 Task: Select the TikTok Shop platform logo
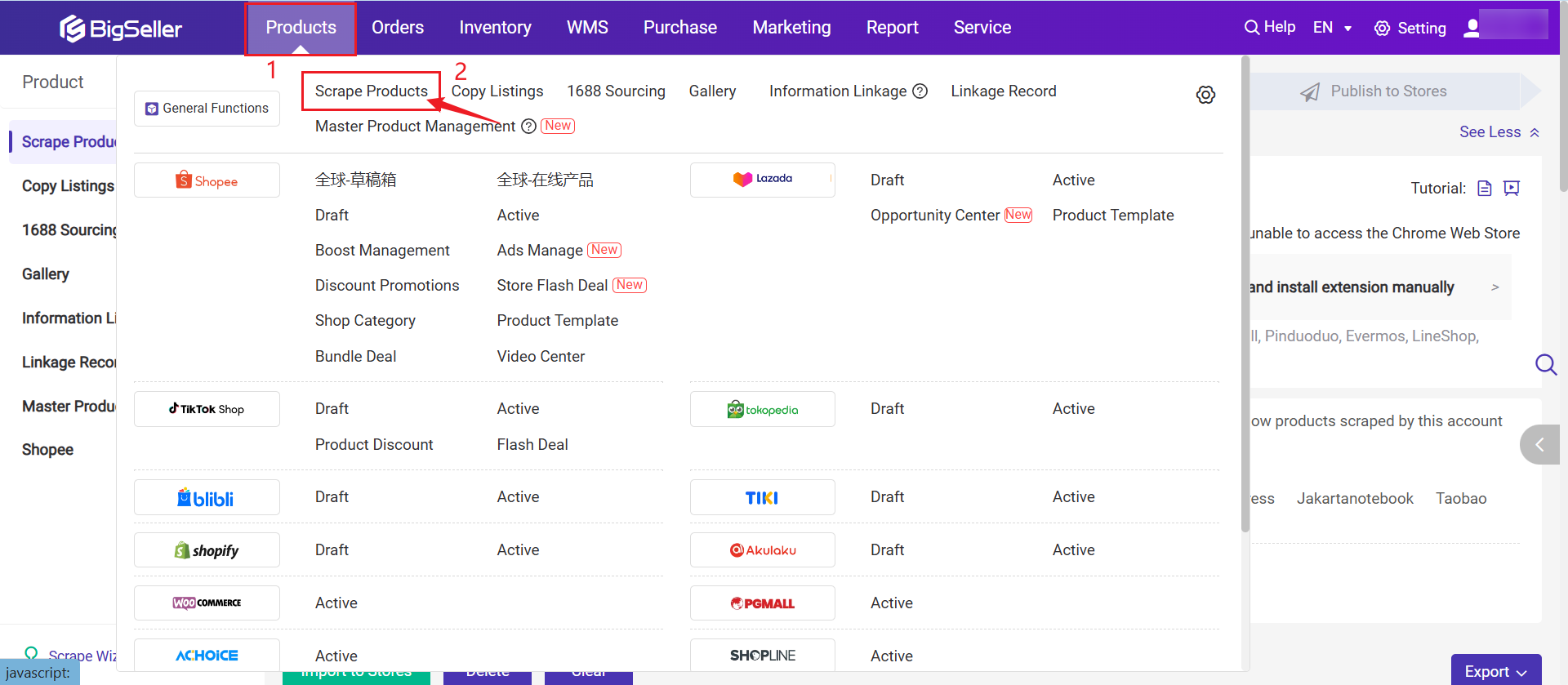coord(207,409)
